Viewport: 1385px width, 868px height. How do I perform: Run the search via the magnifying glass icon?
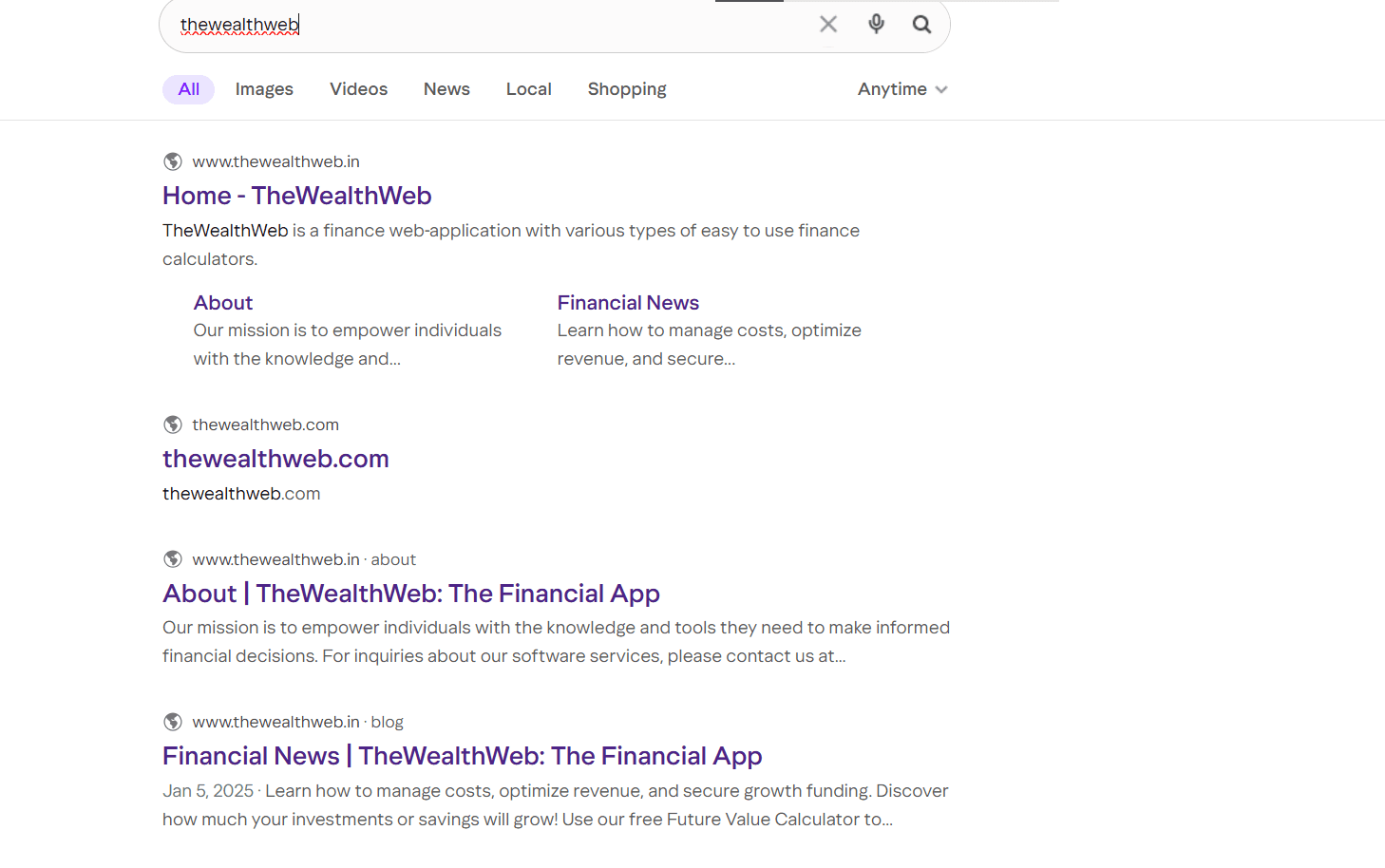coord(921,24)
